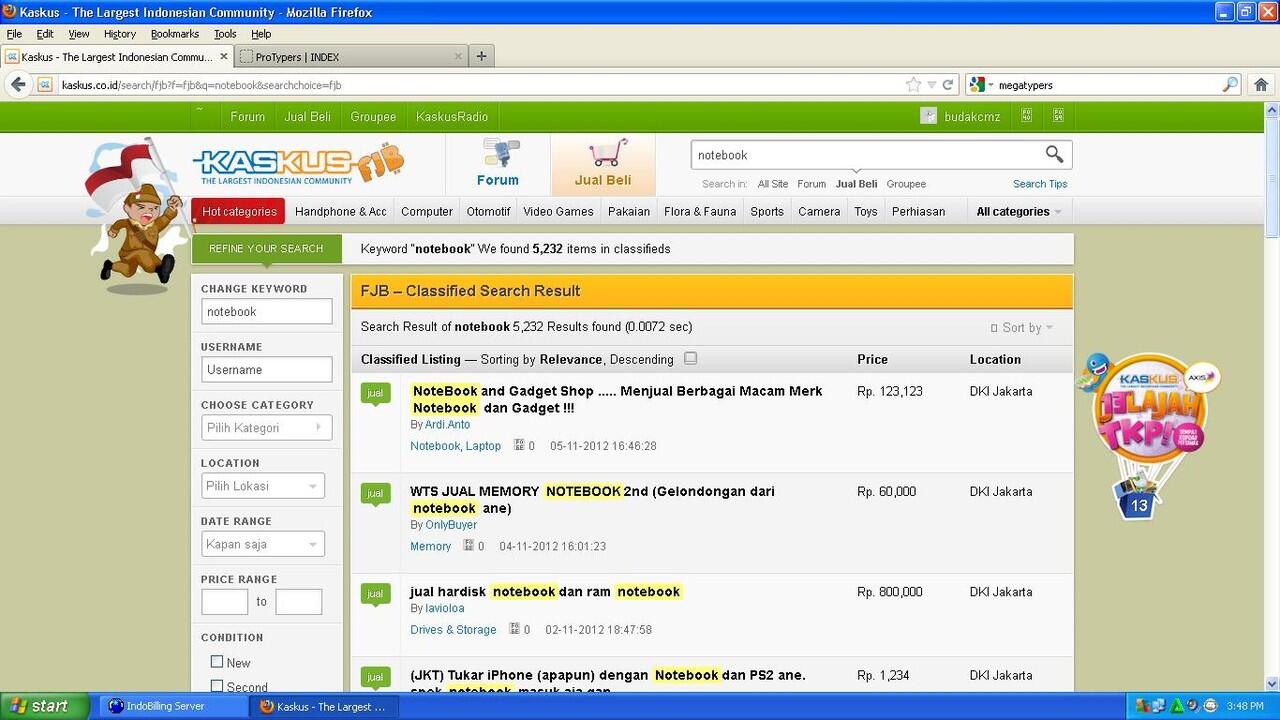The image size is (1280, 720).
Task: Select the Flora & Fauna category
Action: 700,211
